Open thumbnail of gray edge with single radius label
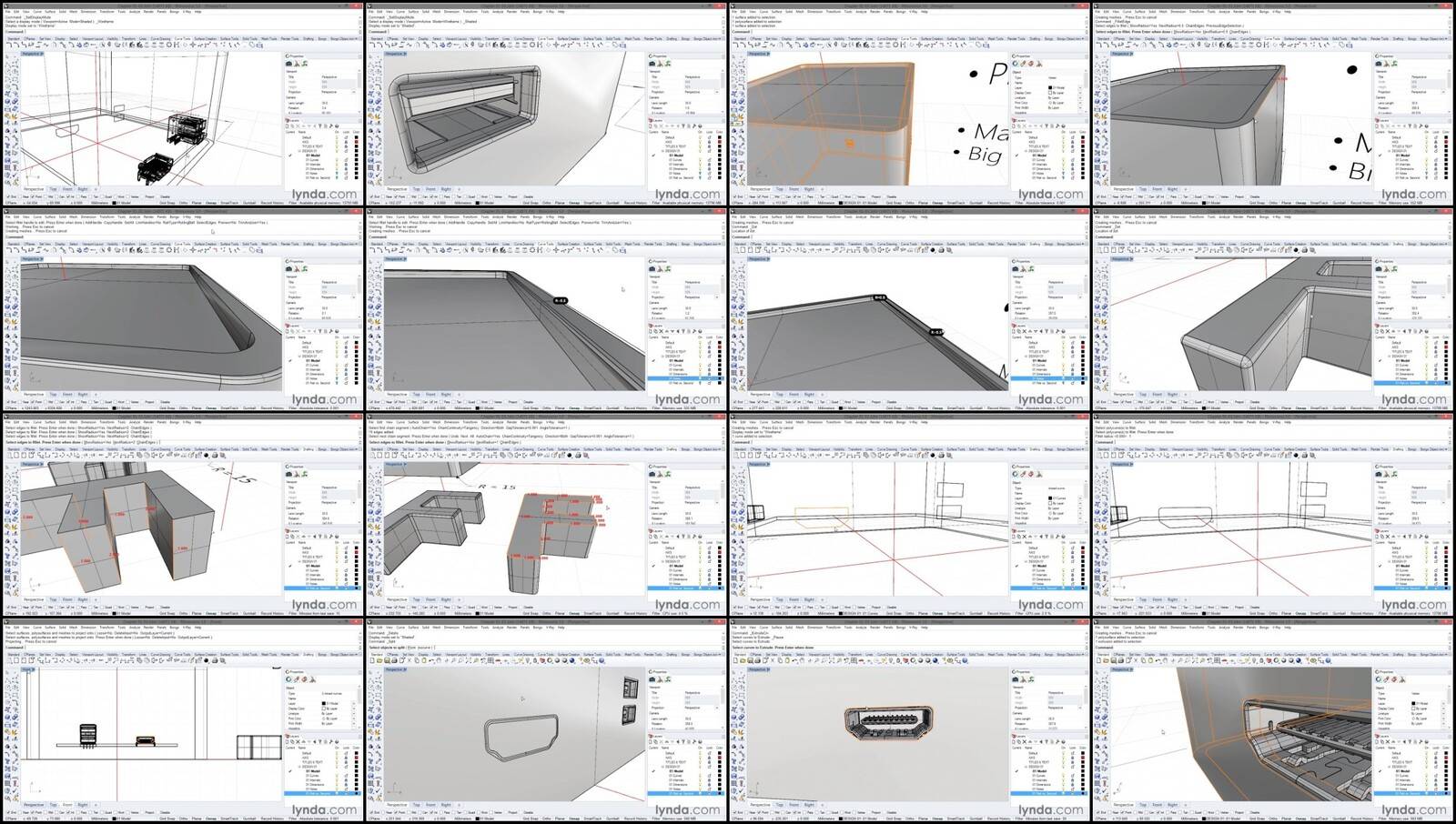1456x824 pixels. [x=546, y=310]
